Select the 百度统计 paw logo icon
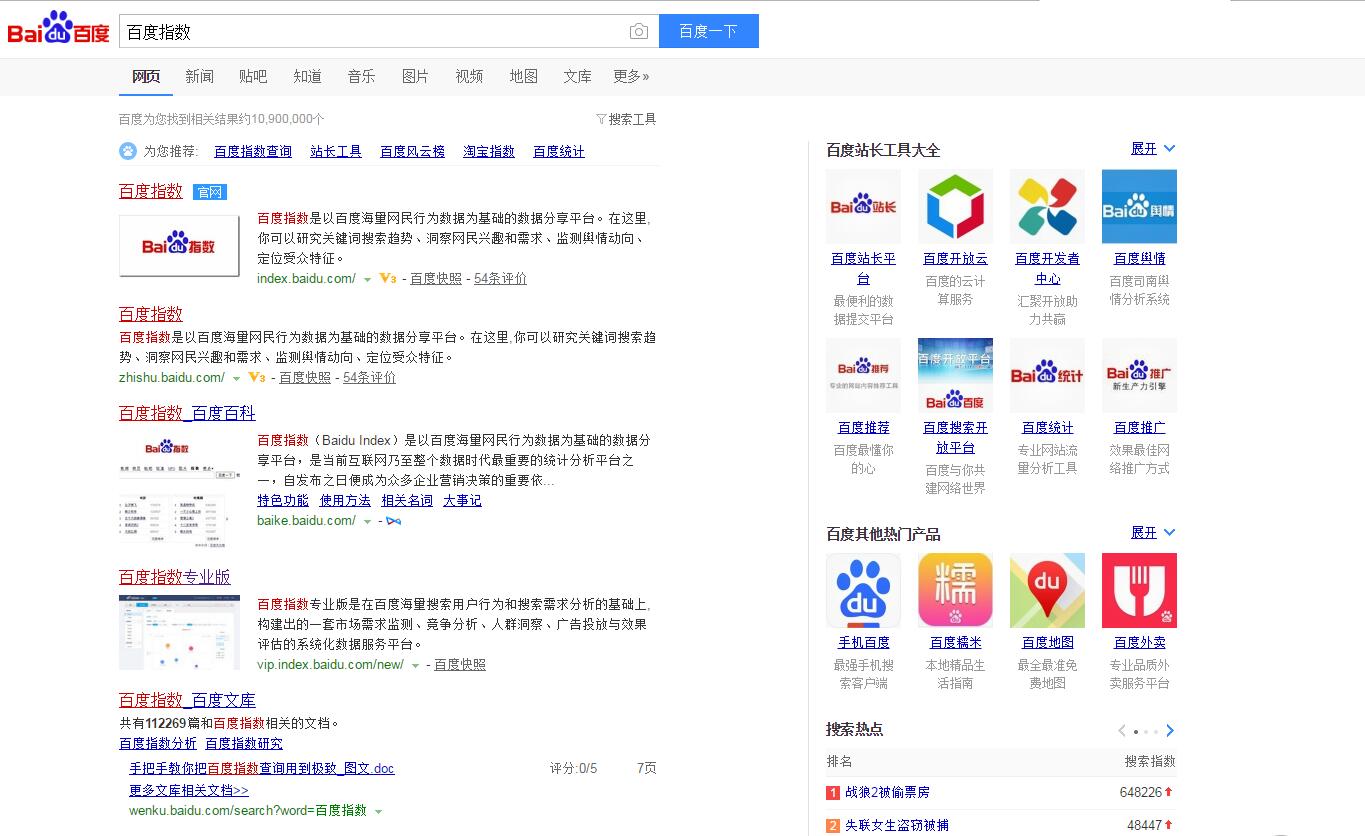This screenshot has width=1365, height=836. 1047,375
